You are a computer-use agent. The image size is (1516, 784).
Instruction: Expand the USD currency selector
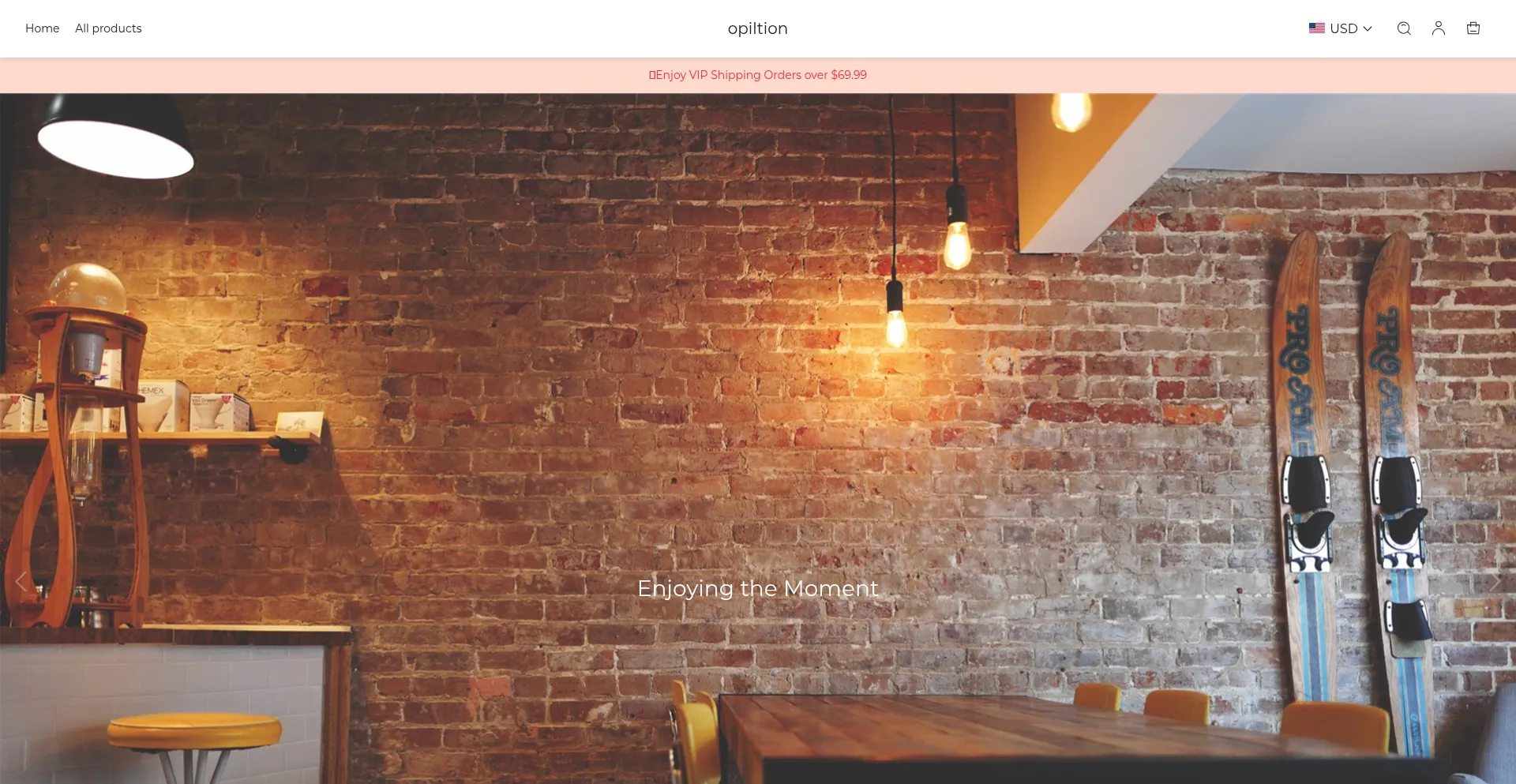point(1341,28)
